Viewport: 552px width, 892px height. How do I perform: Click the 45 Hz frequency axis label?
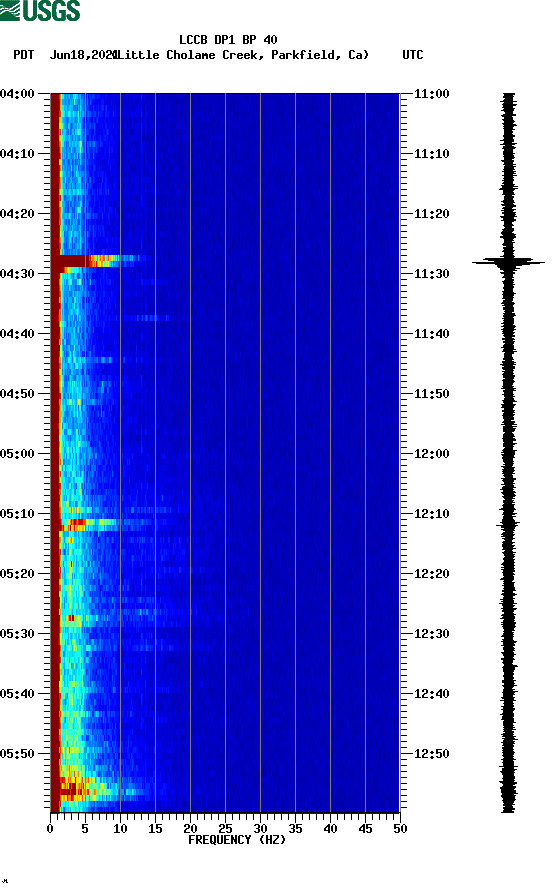[365, 829]
